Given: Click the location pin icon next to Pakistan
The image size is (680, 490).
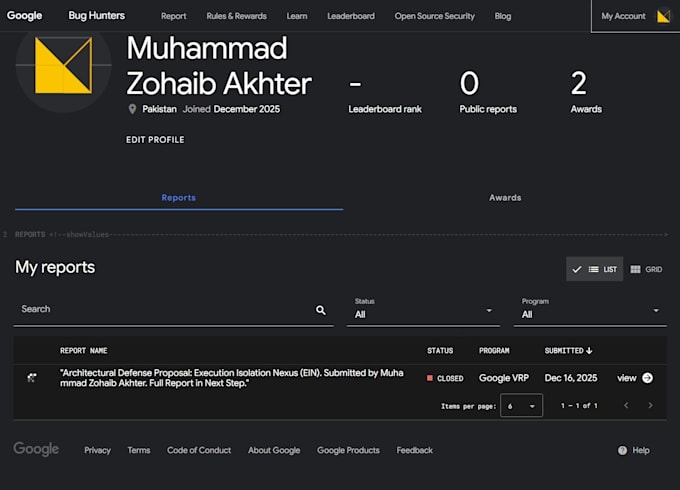Looking at the screenshot, I should click(x=132, y=109).
